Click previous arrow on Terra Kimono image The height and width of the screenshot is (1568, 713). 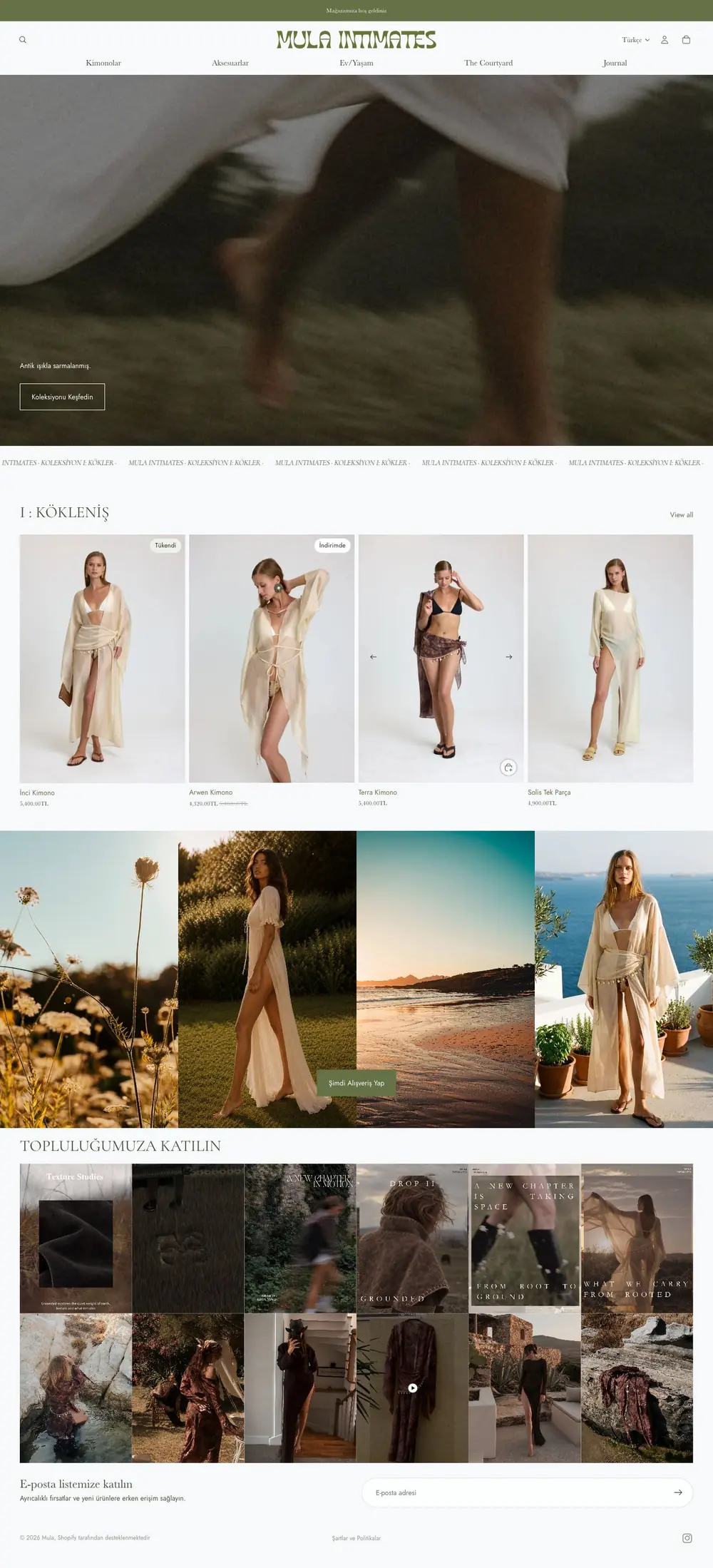point(373,656)
